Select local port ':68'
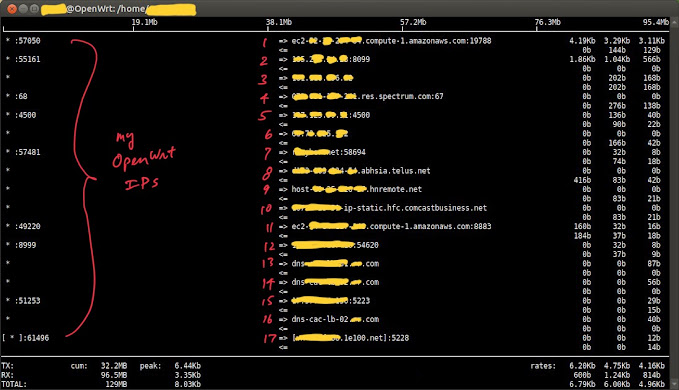 click(x=21, y=96)
